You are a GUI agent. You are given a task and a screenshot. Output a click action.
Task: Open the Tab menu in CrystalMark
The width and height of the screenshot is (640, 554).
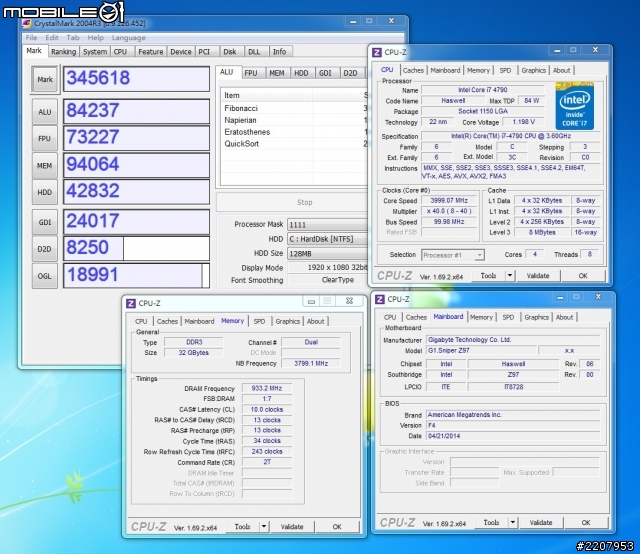coord(73,38)
